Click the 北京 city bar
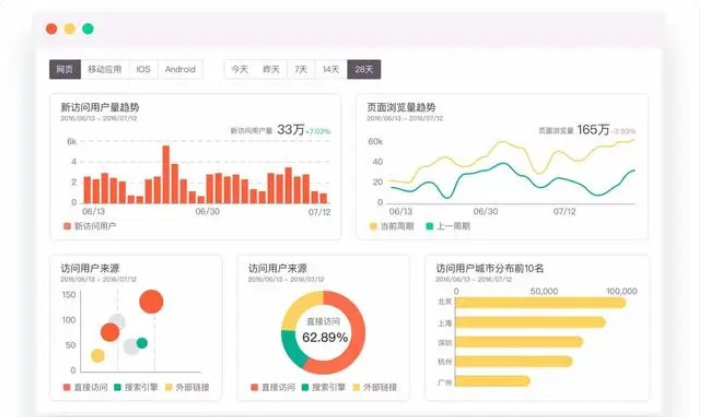 (541, 302)
